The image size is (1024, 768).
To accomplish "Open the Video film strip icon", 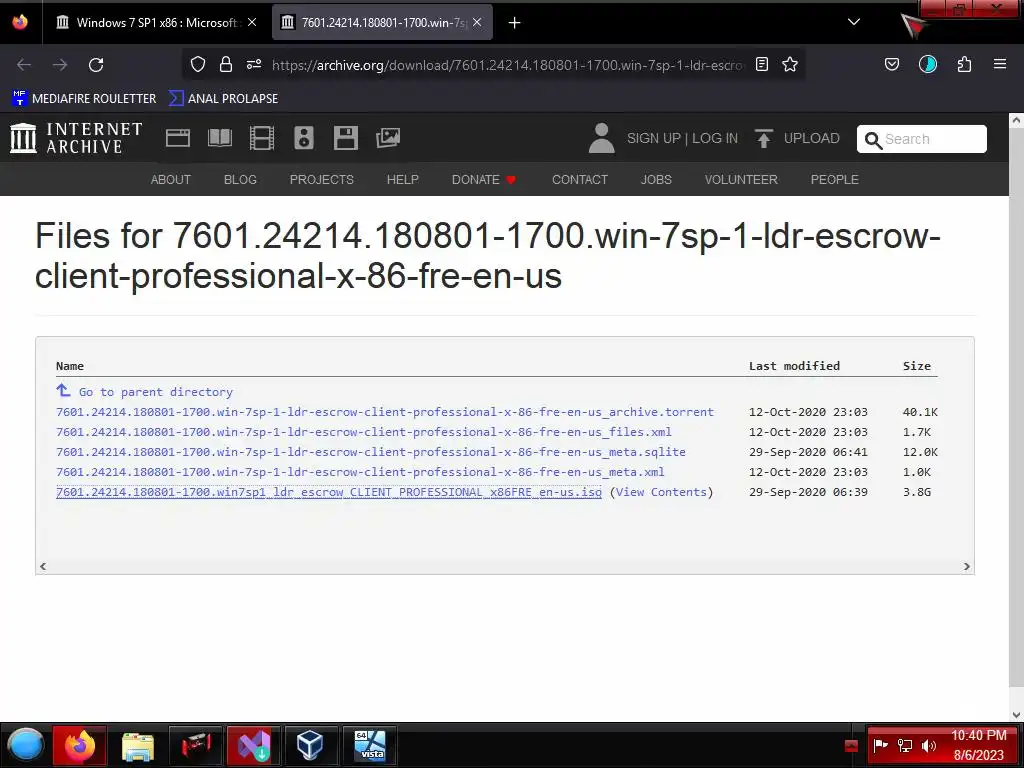I will 262,138.
